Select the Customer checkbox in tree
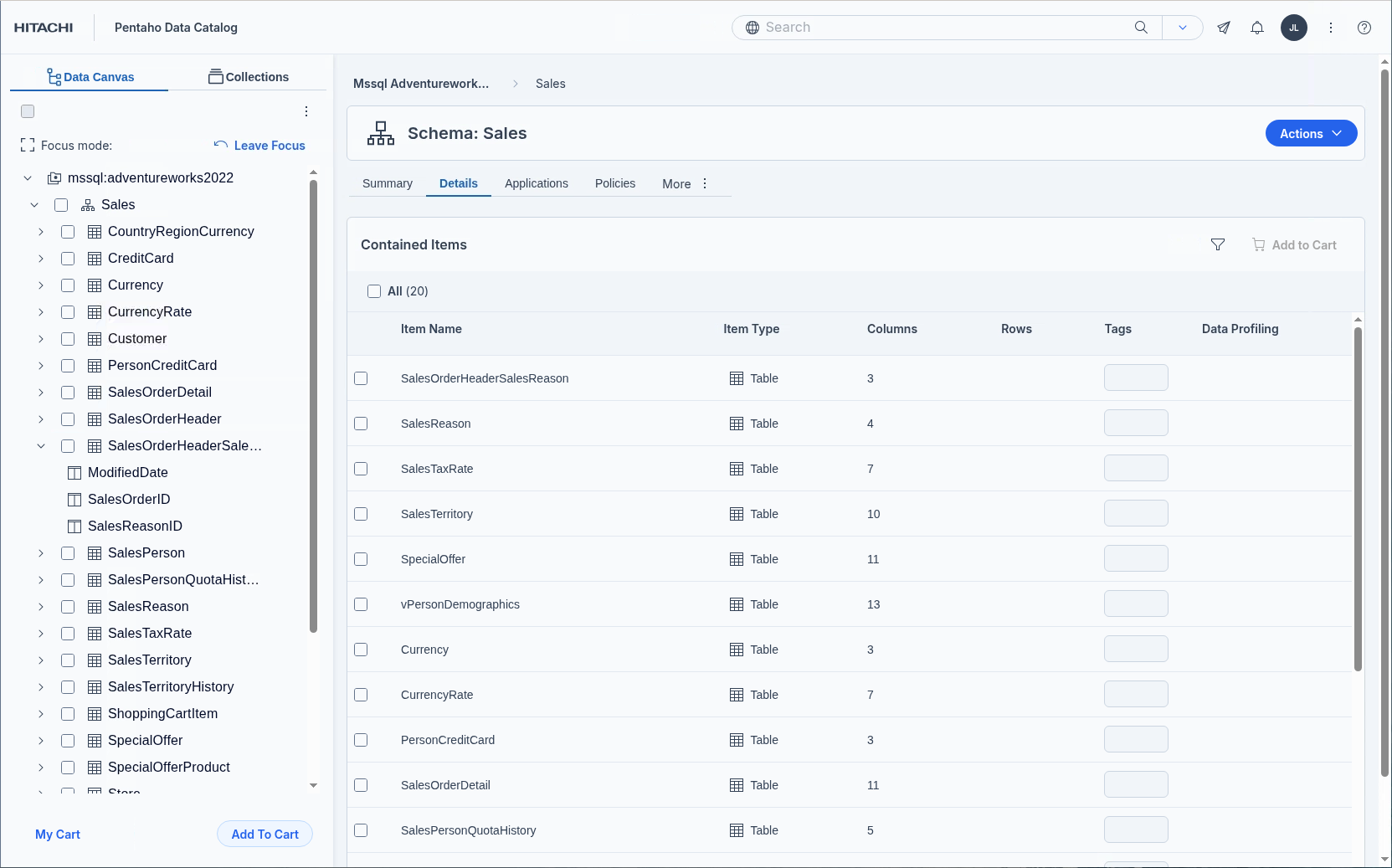Image resolution: width=1392 pixels, height=868 pixels. tap(68, 339)
